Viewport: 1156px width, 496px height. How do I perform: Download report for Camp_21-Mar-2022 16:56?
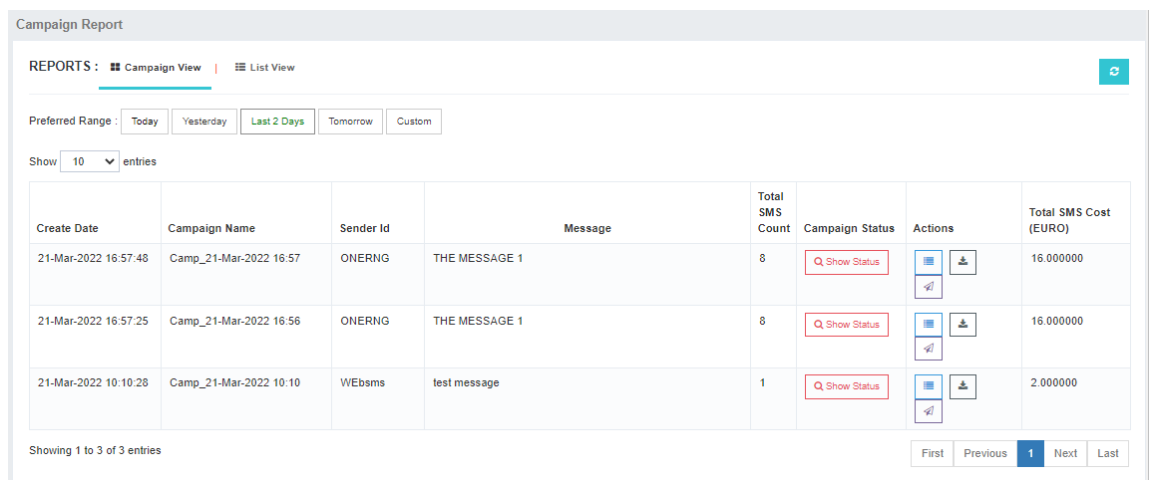pos(962,324)
